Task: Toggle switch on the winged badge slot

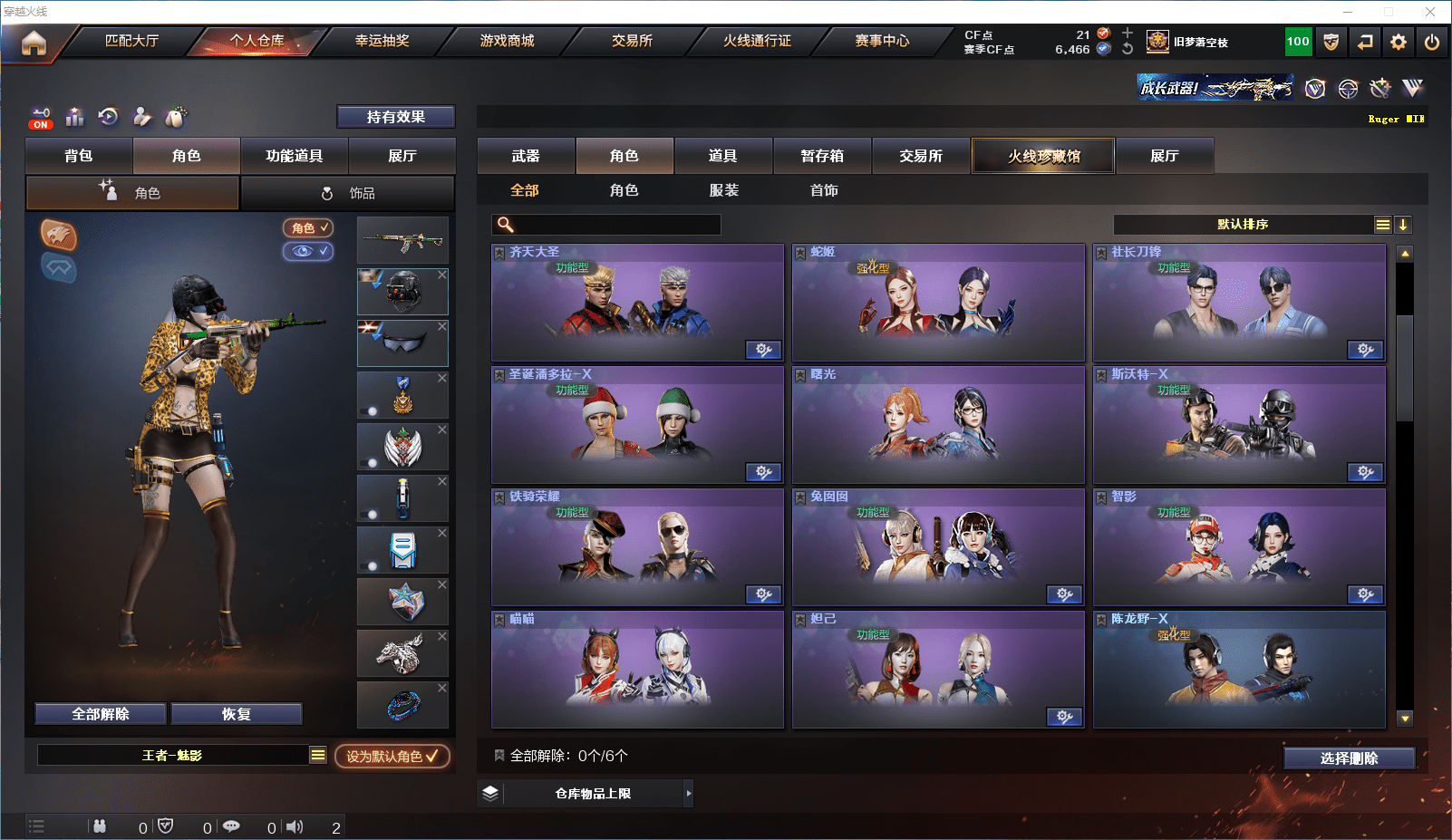Action: pos(369,463)
